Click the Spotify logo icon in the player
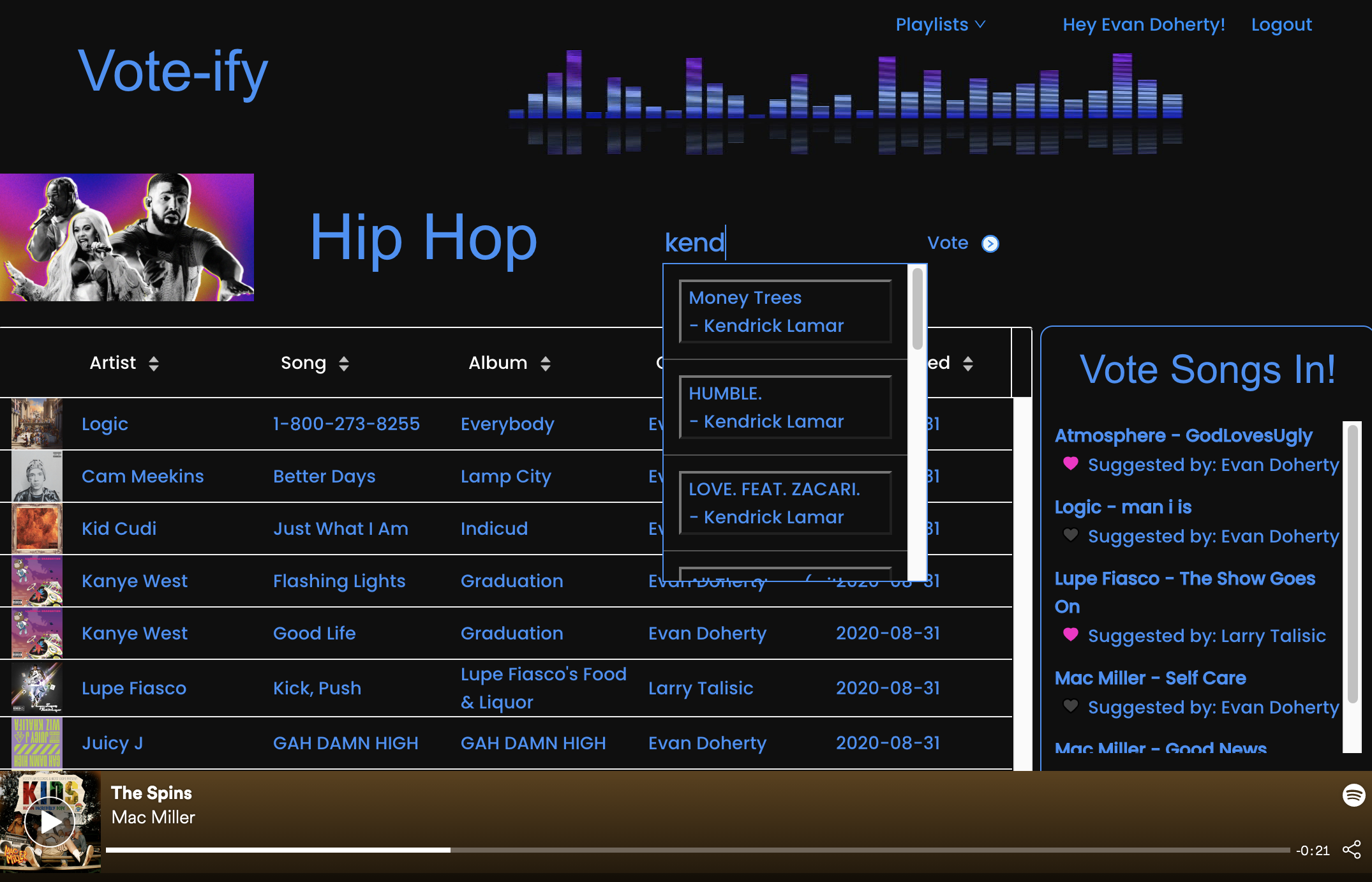The image size is (1372, 882). [1353, 795]
